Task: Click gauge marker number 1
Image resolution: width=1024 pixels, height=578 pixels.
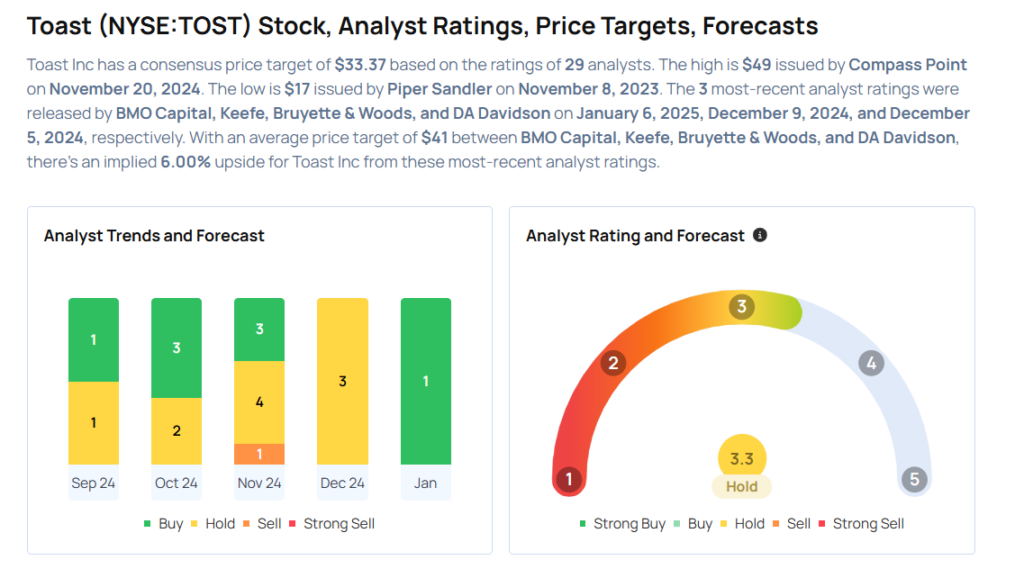Action: tap(569, 479)
